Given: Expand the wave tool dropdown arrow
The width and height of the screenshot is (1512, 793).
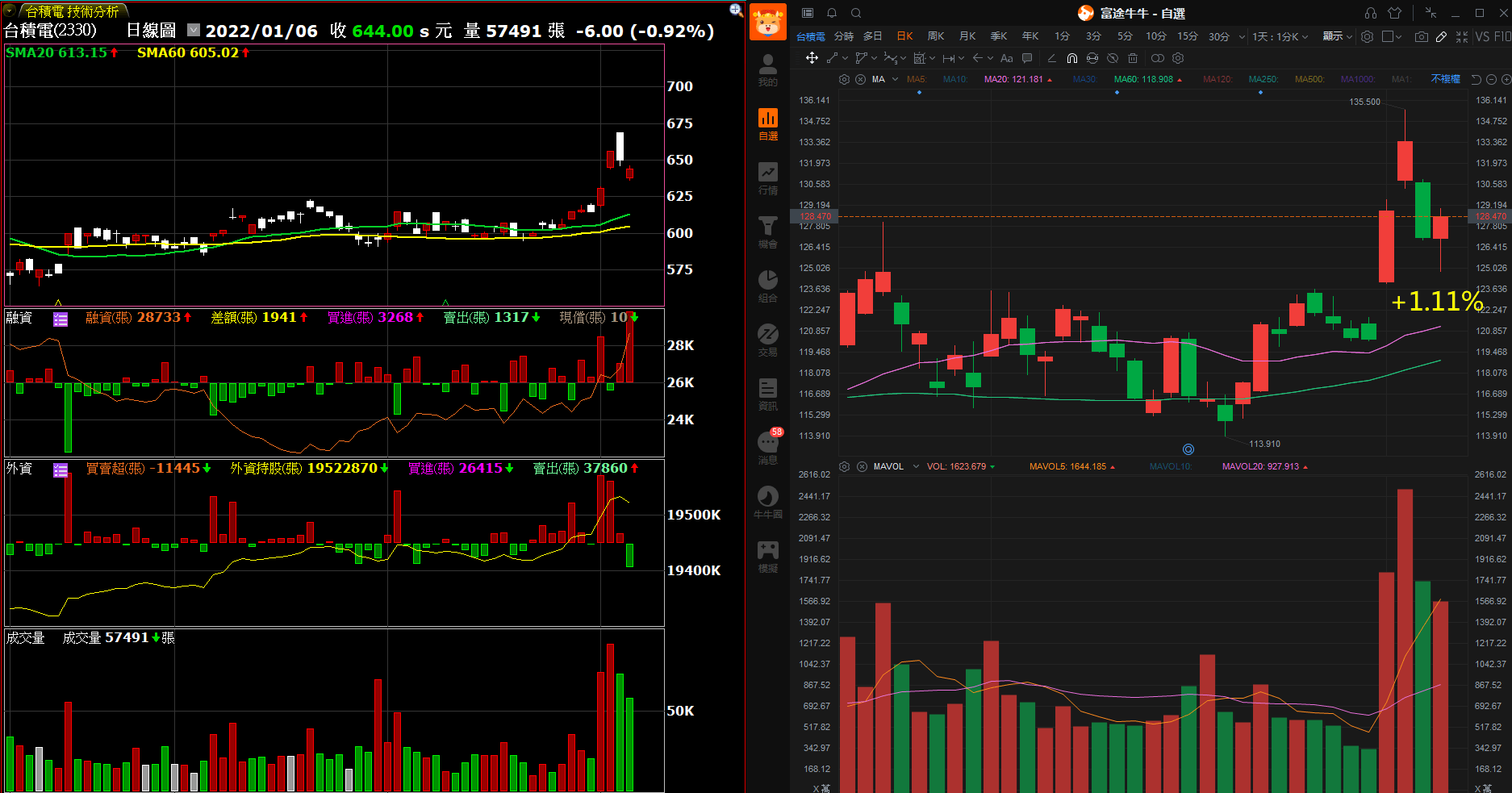Looking at the screenshot, I should coord(903,58).
